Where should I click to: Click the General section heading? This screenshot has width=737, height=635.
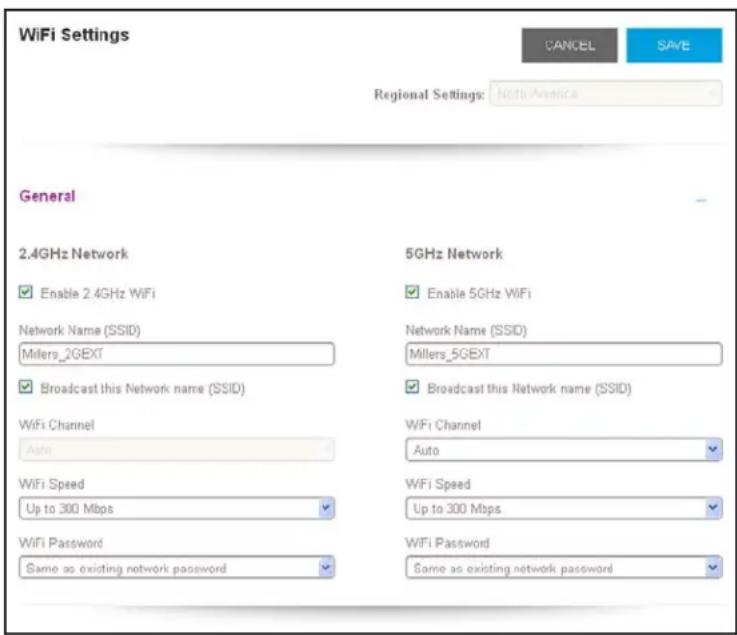(x=47, y=196)
